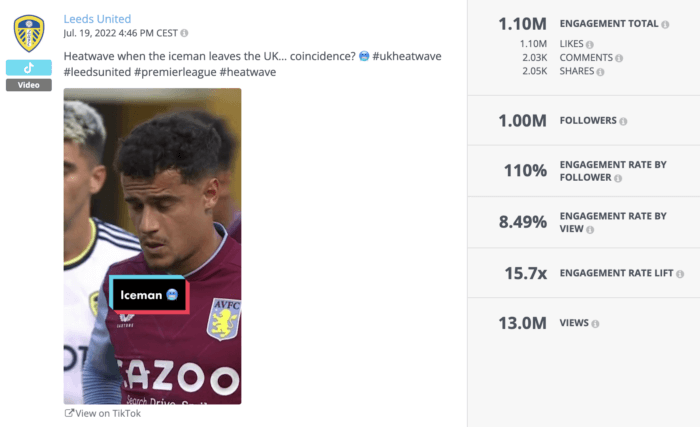This screenshot has height=427, width=700.
Task: Click the TikTok platform badge icon
Action: point(29,68)
